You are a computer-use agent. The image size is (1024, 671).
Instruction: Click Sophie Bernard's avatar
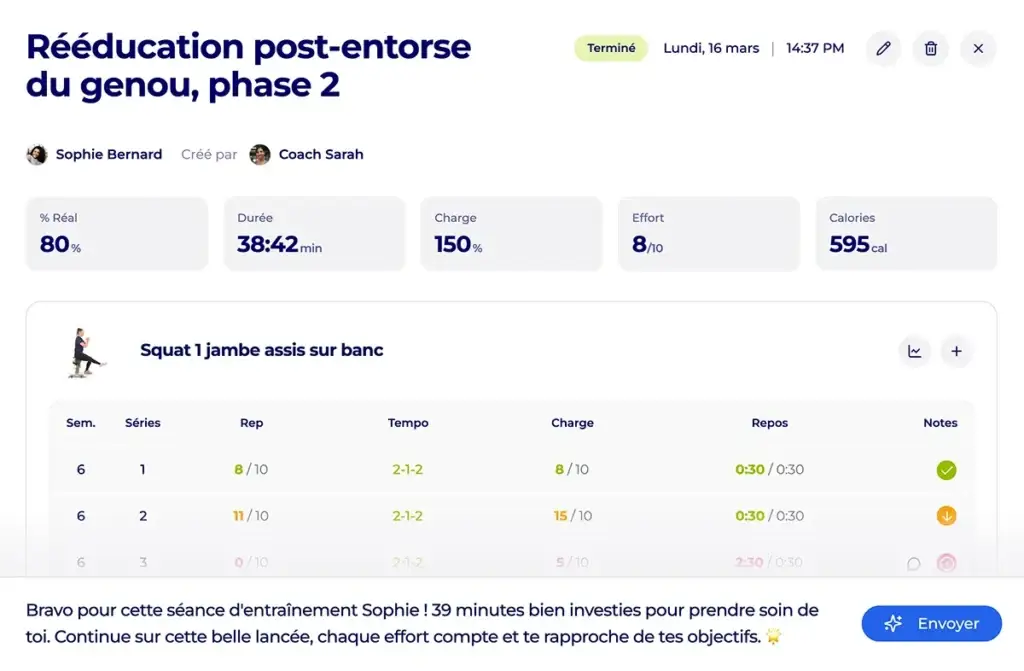pyautogui.click(x=37, y=155)
